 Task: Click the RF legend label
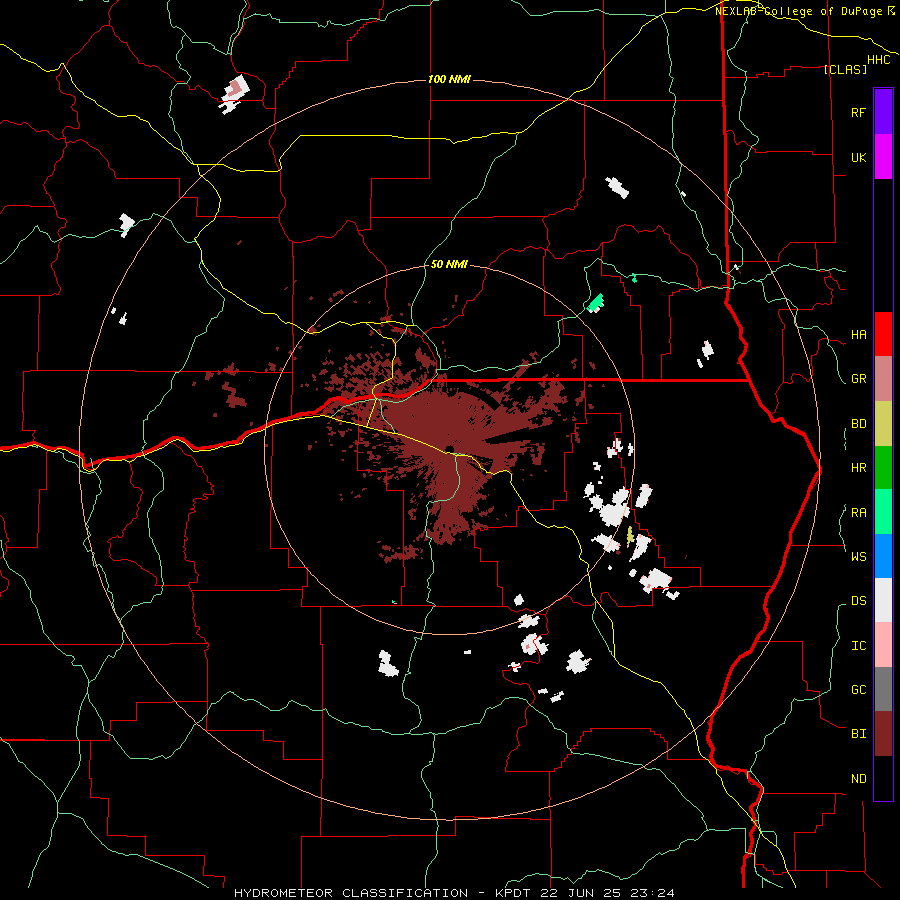point(858,112)
